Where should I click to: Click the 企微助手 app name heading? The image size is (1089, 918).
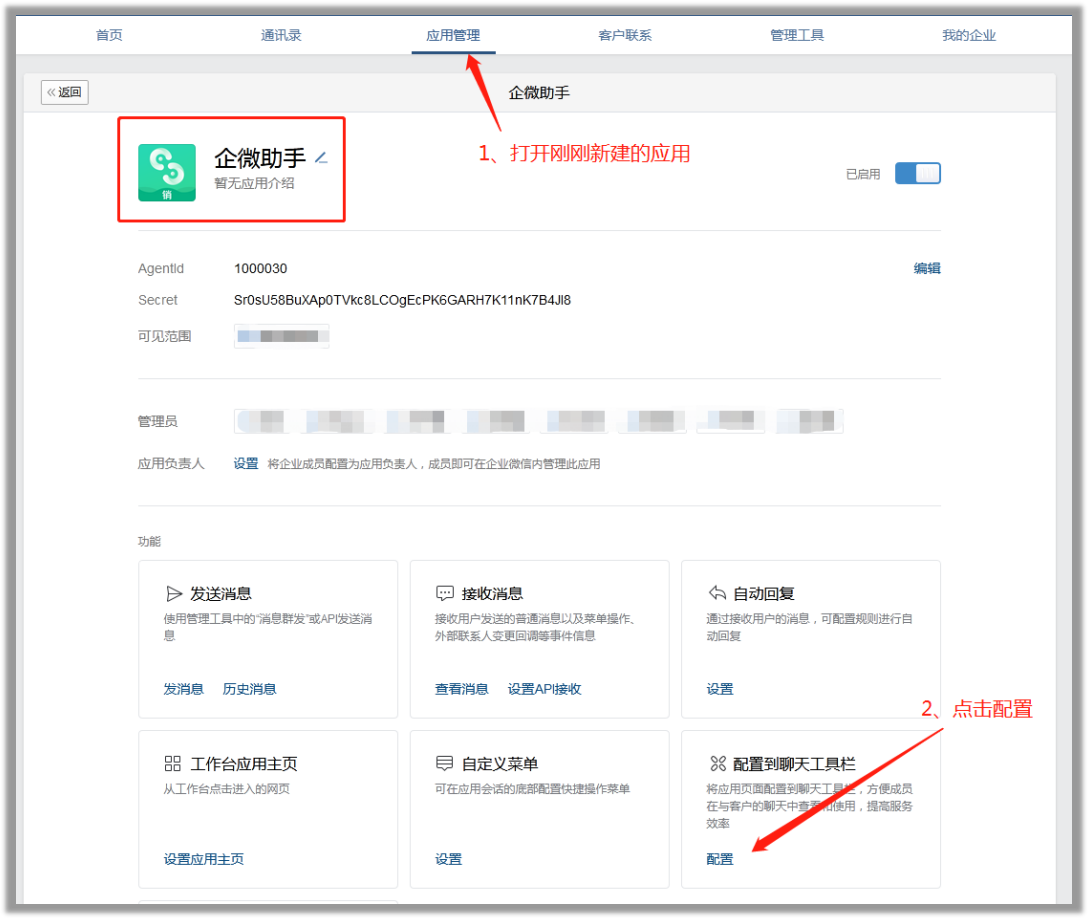tap(260, 158)
